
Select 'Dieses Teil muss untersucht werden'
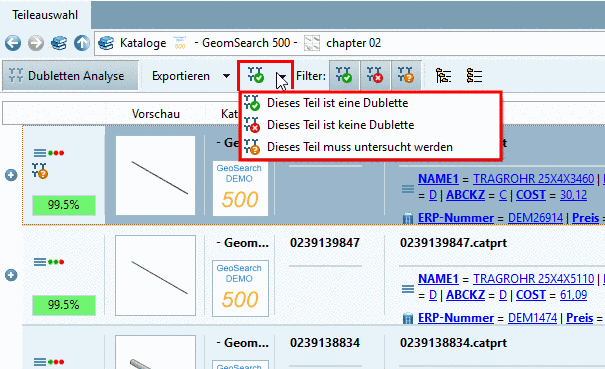[370, 147]
